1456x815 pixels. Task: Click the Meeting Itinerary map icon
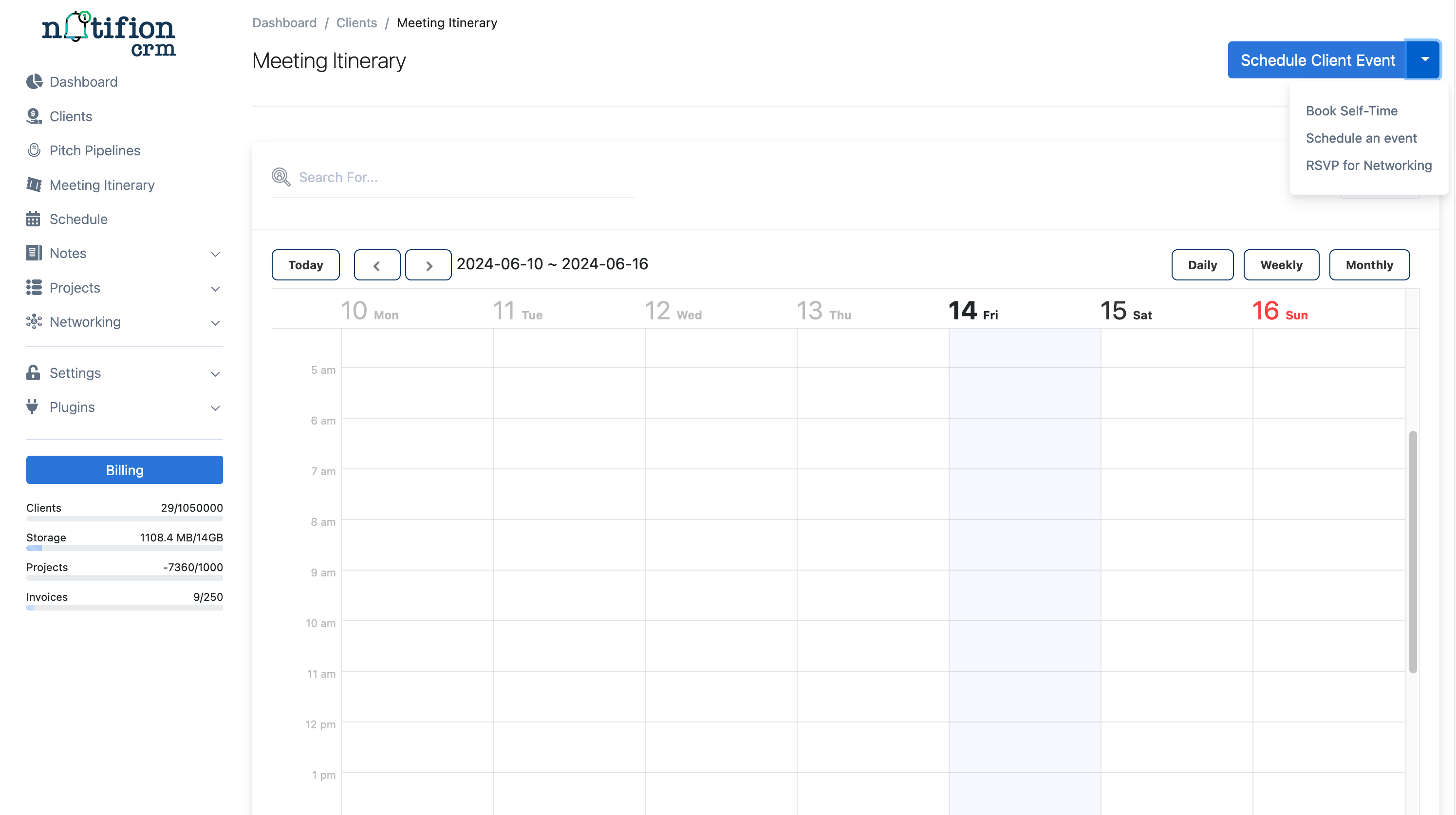tap(34, 184)
